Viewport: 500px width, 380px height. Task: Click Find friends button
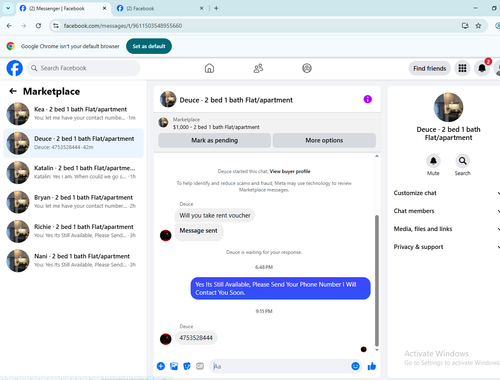click(x=430, y=68)
